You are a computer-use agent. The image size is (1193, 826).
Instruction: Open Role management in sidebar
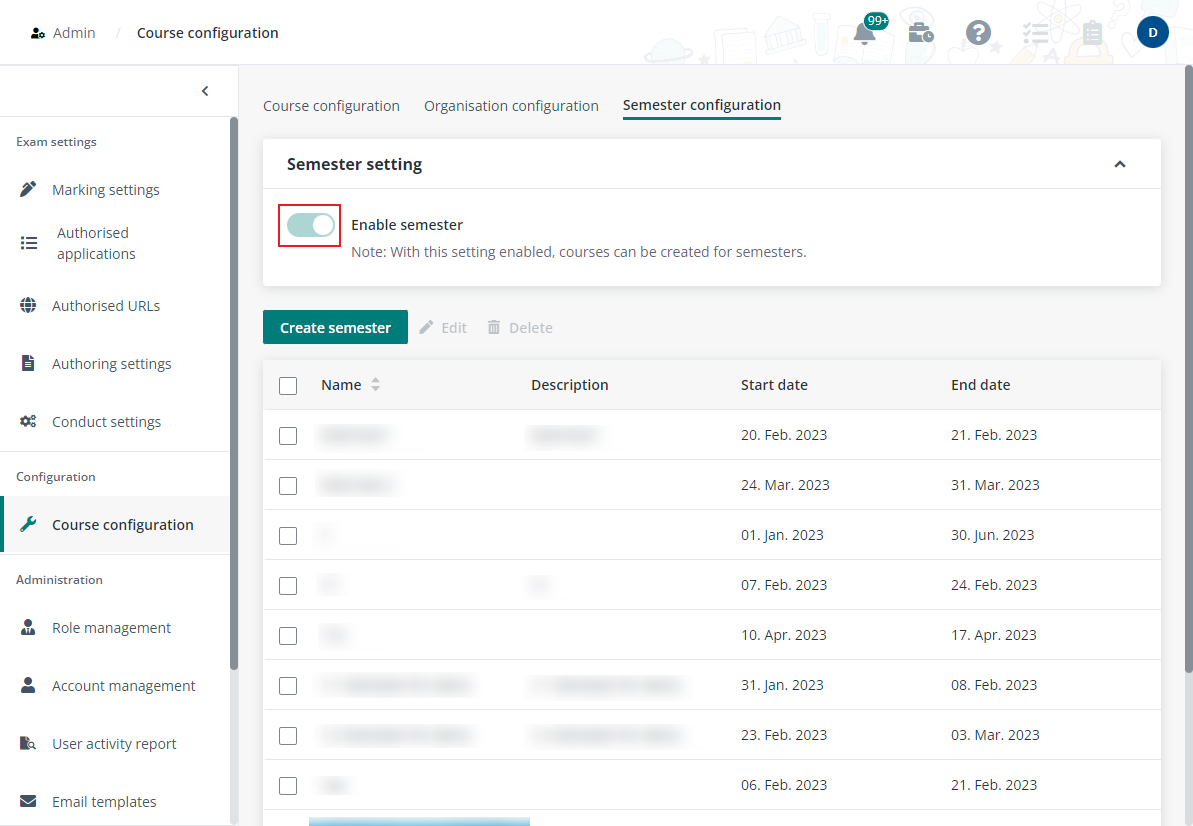114,627
